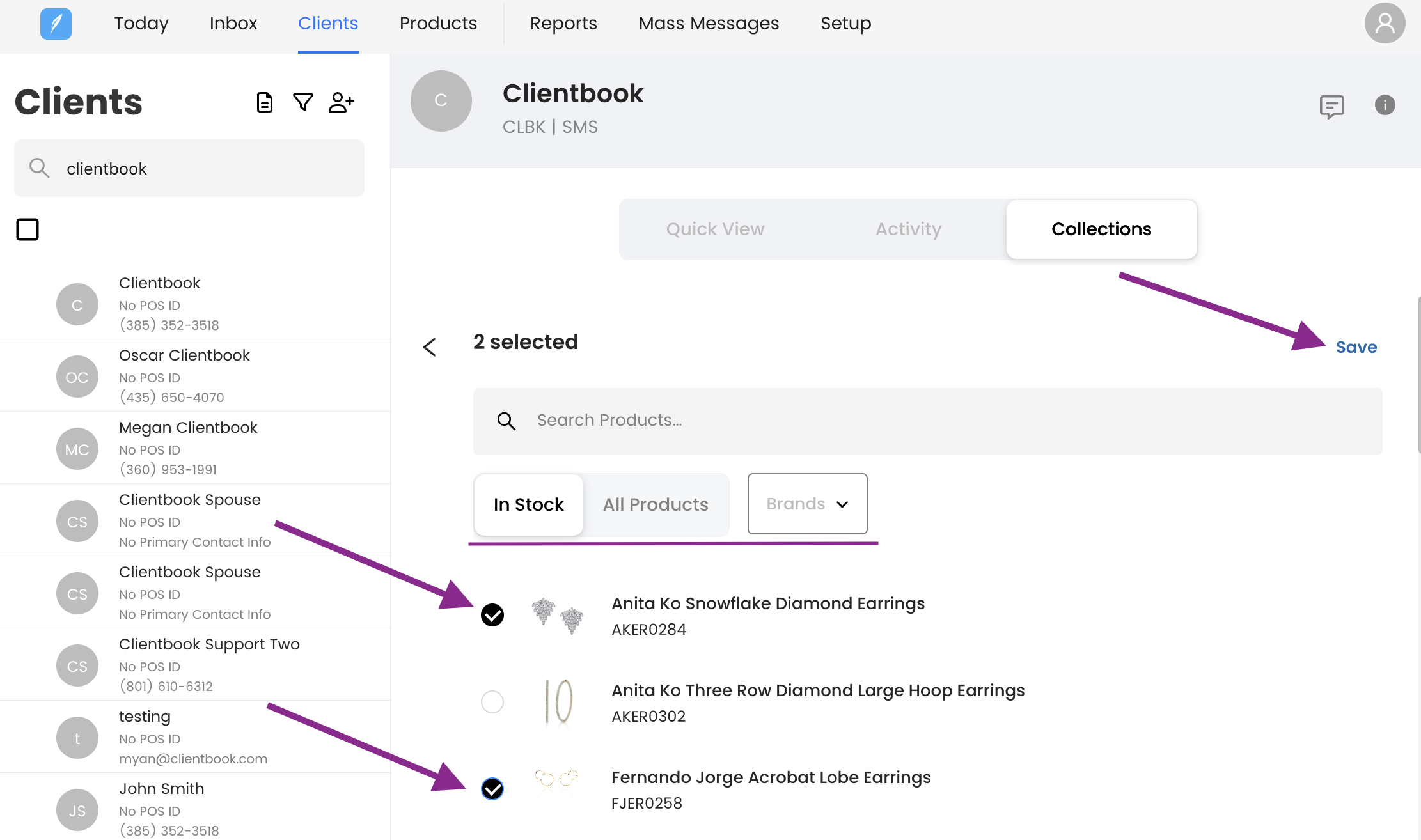Expand the Brands dropdown
This screenshot has height=840, width=1421.
pyautogui.click(x=807, y=504)
